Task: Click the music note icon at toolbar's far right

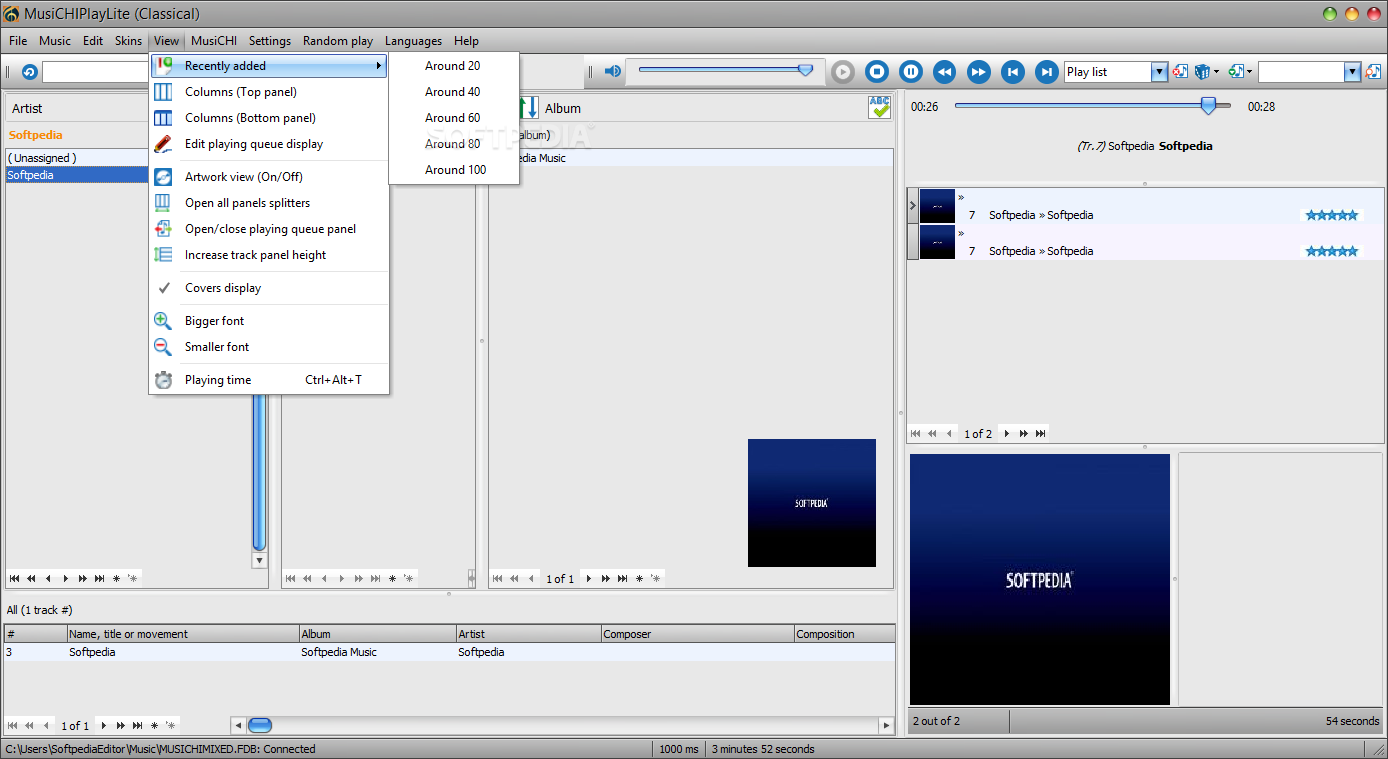Action: [x=1373, y=72]
